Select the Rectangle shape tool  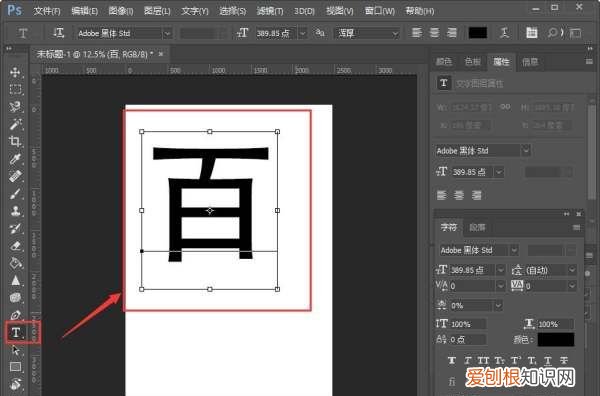click(x=15, y=367)
